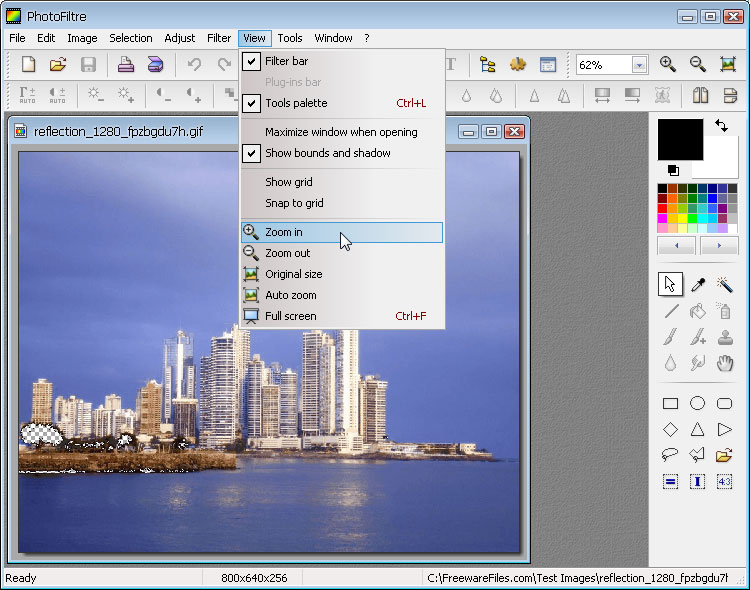Click the Print icon
This screenshot has width=750, height=590.
pos(125,64)
